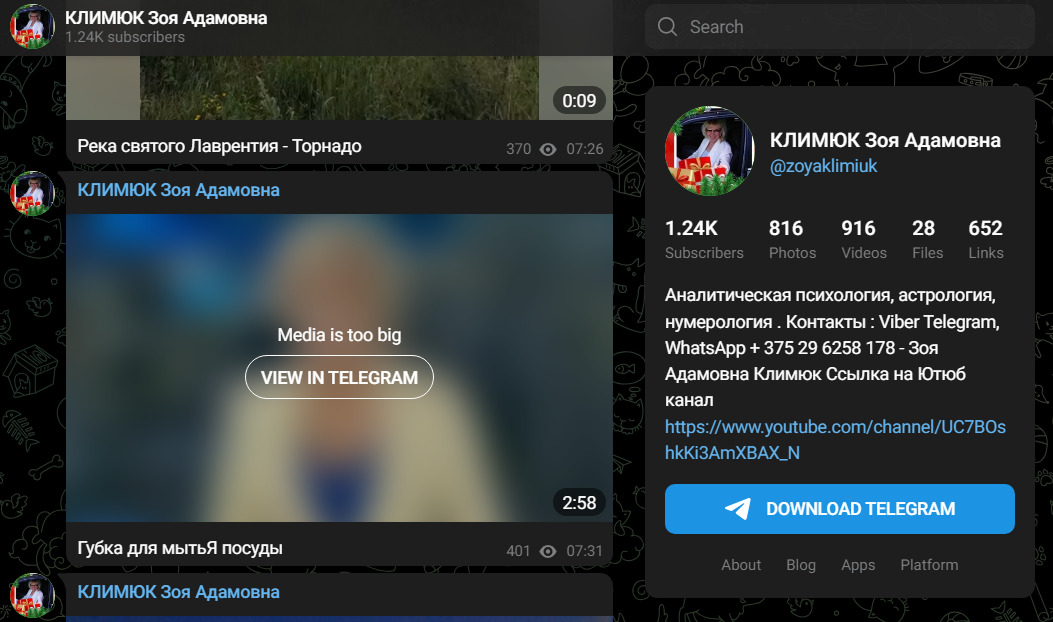Click the avatar beside the bottom post
The width and height of the screenshot is (1053, 622).
point(32,595)
